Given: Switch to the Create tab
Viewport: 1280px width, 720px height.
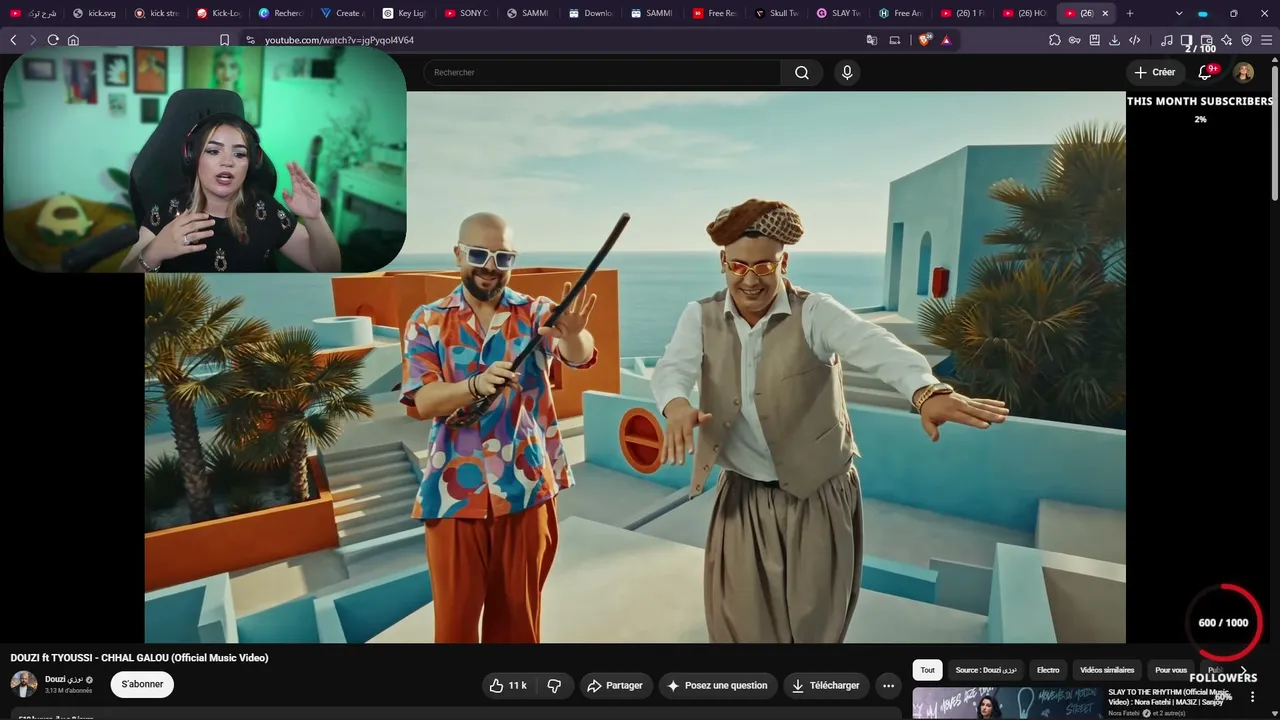Looking at the screenshot, I should (342, 13).
